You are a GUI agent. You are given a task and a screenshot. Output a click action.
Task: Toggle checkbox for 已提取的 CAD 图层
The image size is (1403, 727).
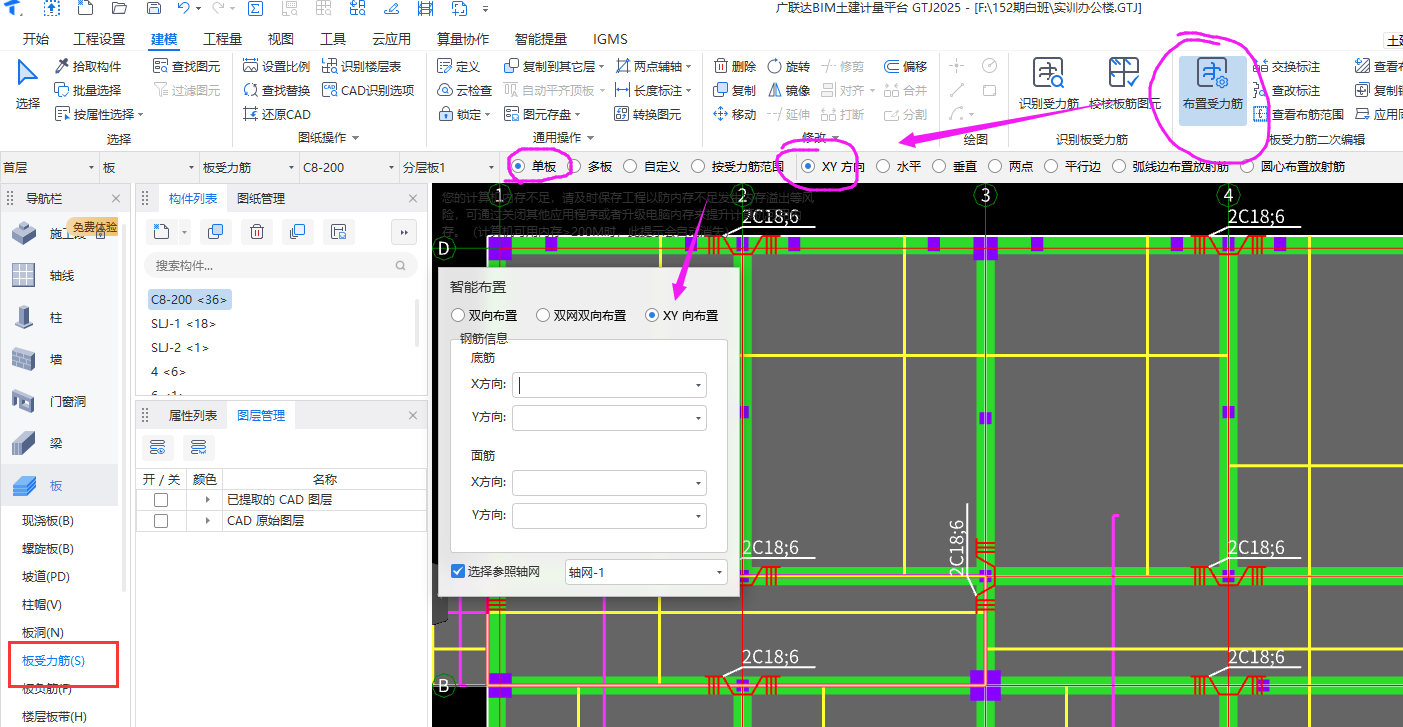click(161, 499)
